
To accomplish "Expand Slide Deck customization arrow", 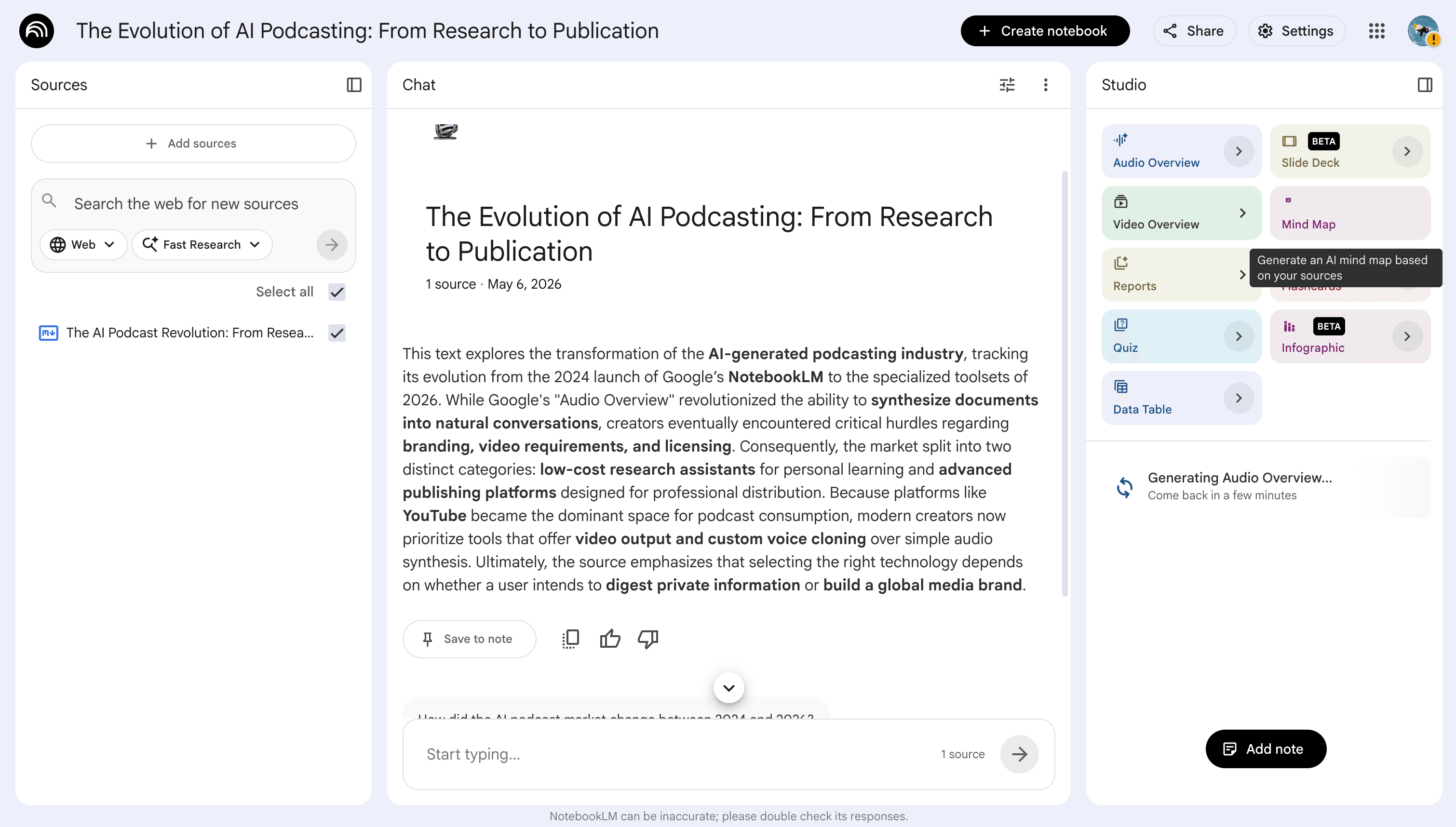I will (1407, 152).
